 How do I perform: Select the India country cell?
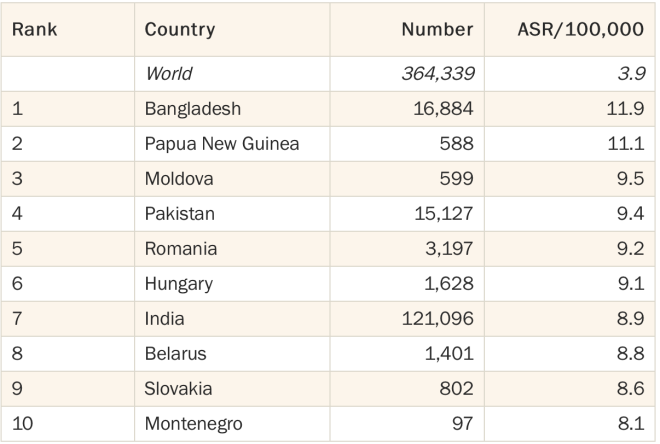click(x=165, y=318)
